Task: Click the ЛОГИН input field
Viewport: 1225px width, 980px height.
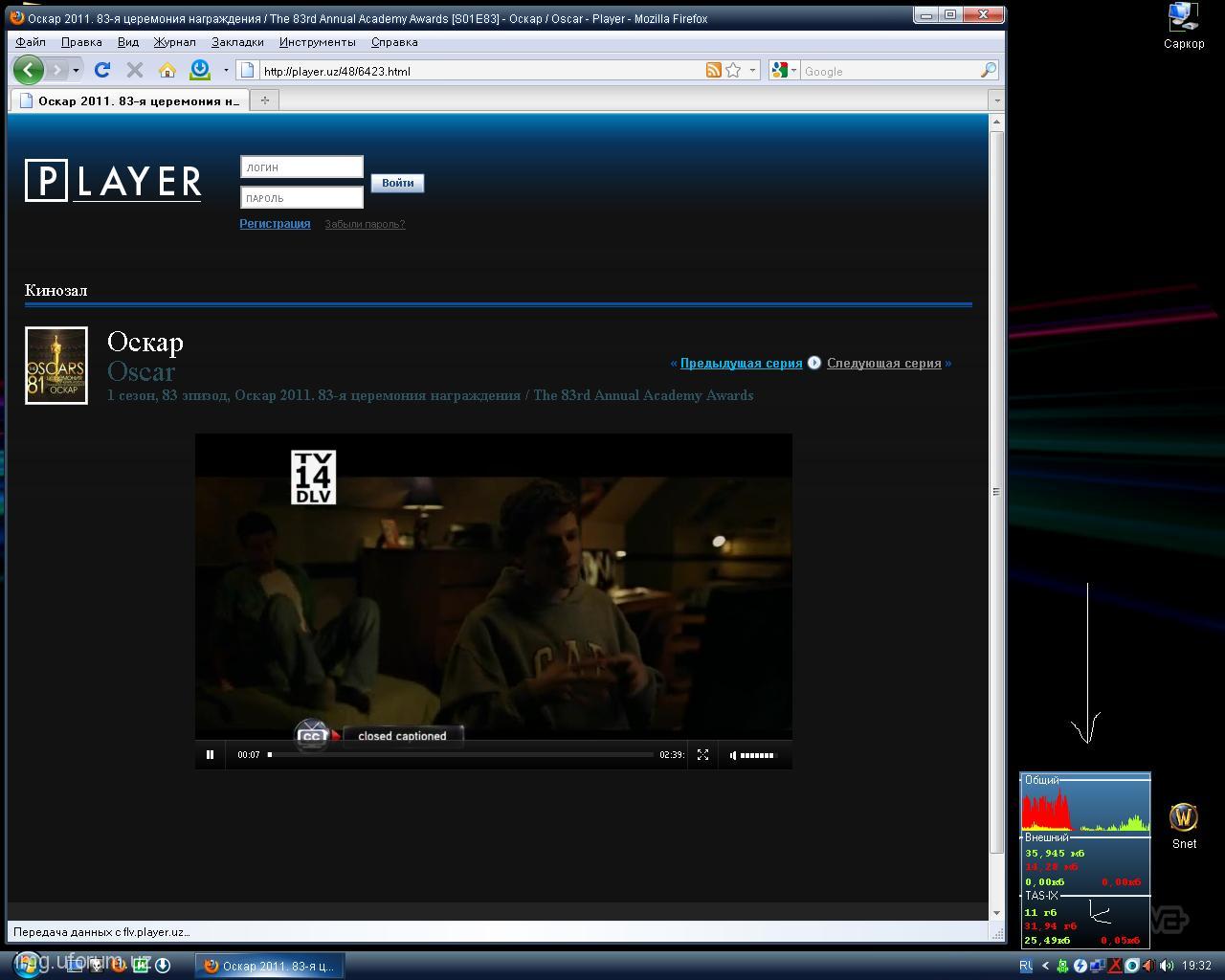Action: point(301,167)
